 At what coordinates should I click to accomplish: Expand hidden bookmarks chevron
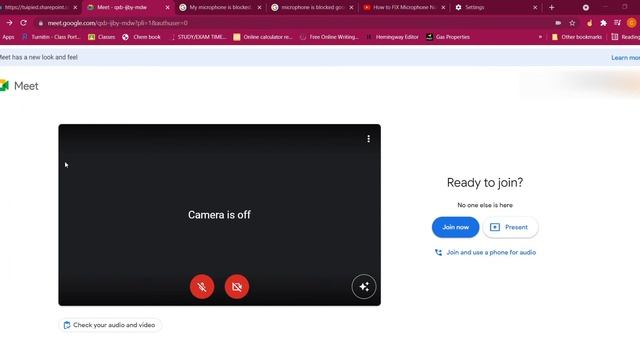pos(540,37)
